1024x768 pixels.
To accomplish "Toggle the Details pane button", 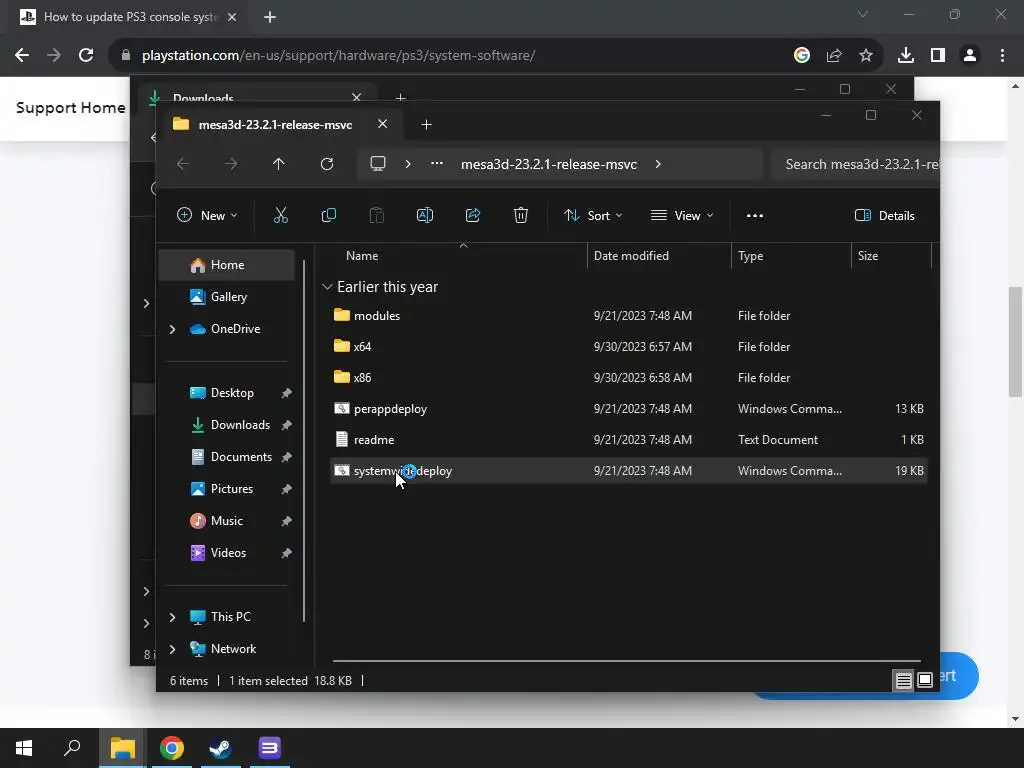I will click(x=885, y=216).
